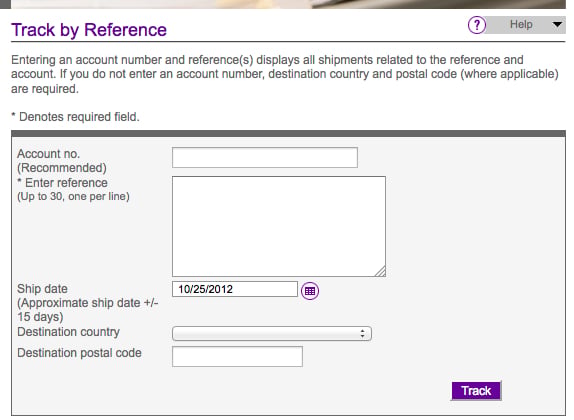Screen dimensions: 574x420
Task: Click the Destination postal code label
Action: click(x=79, y=353)
